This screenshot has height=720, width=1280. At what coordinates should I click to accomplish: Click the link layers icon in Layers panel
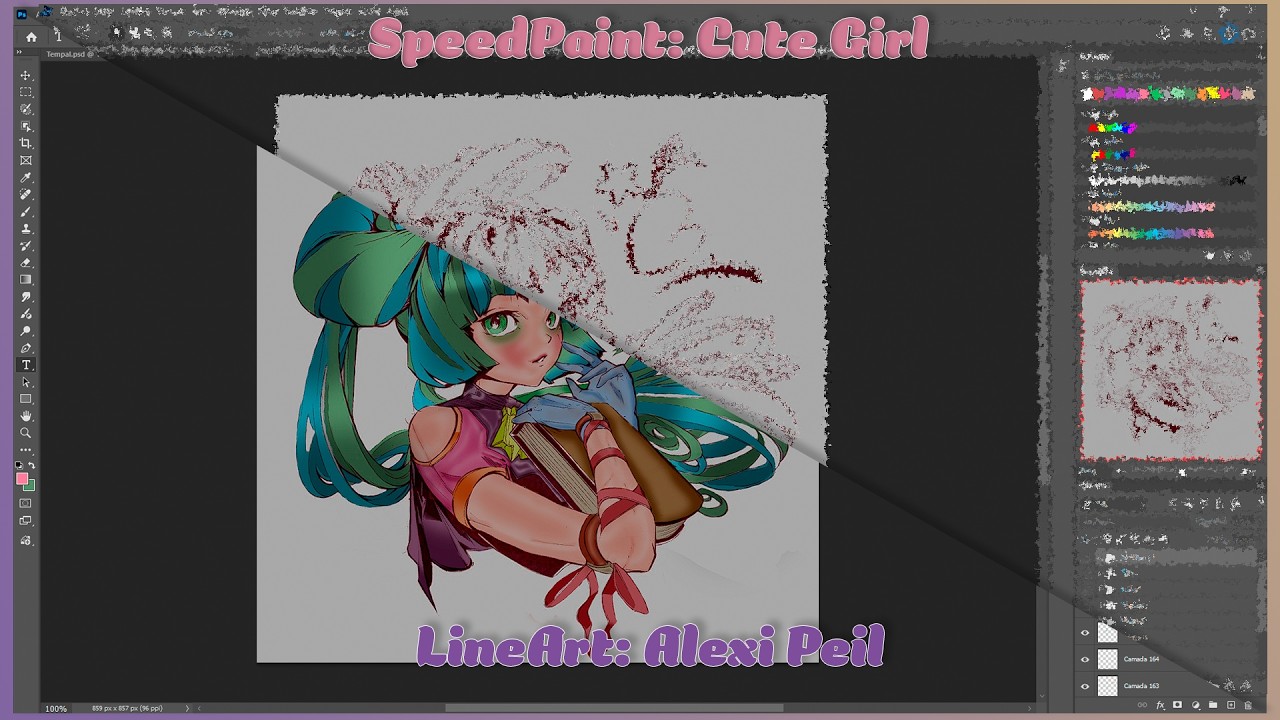coord(1144,705)
